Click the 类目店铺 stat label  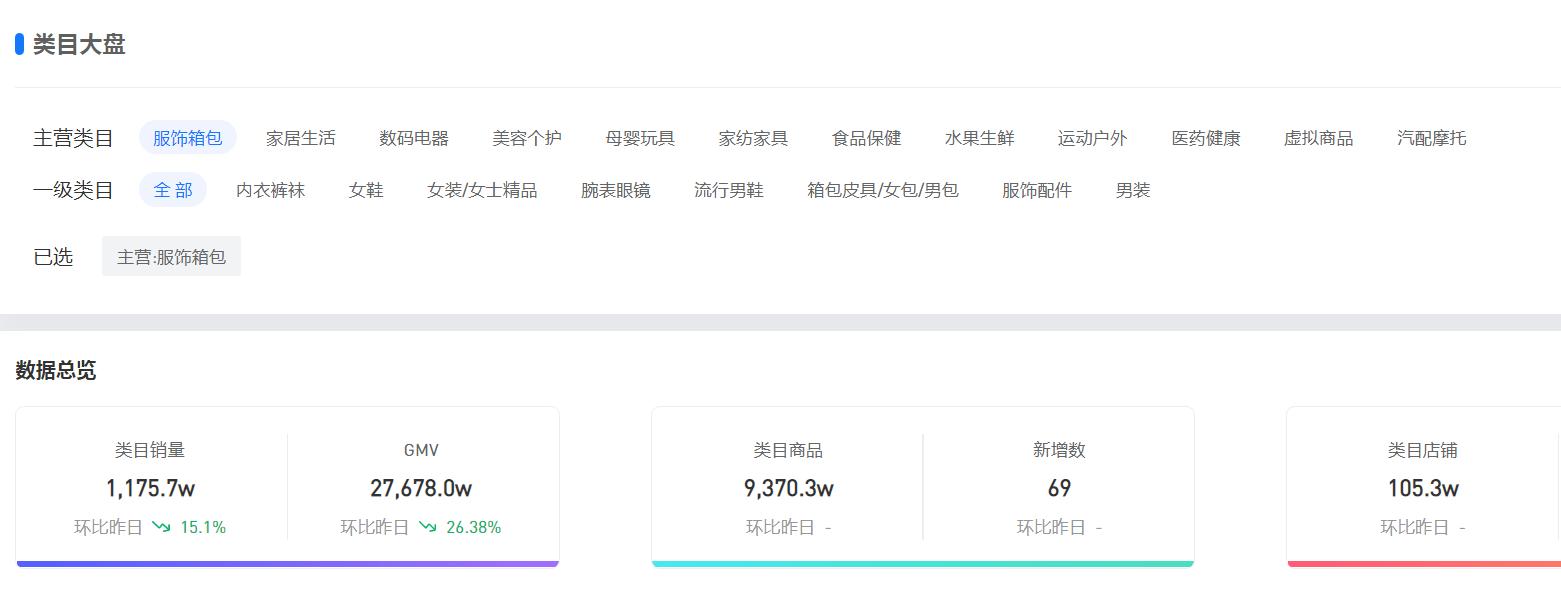pos(1421,450)
